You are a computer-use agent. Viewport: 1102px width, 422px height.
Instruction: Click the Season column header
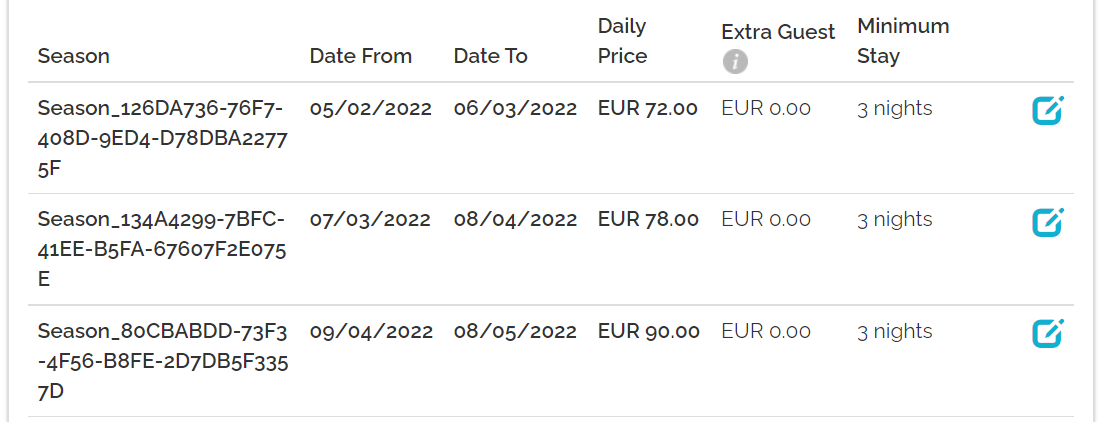(x=74, y=56)
